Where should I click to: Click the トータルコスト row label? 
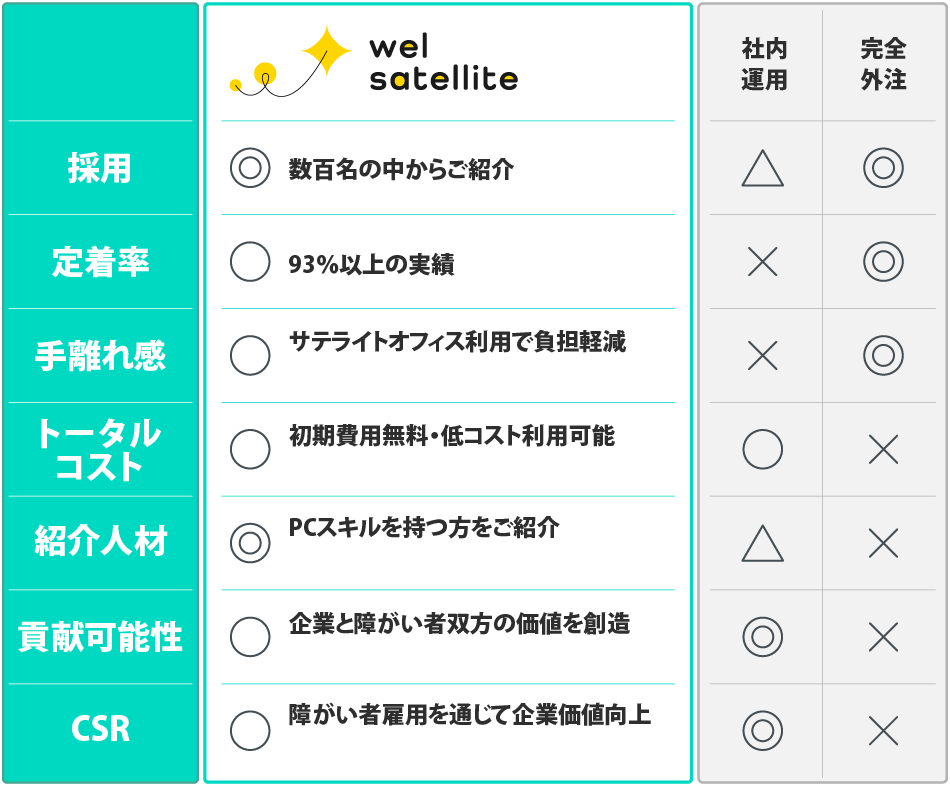[100, 449]
